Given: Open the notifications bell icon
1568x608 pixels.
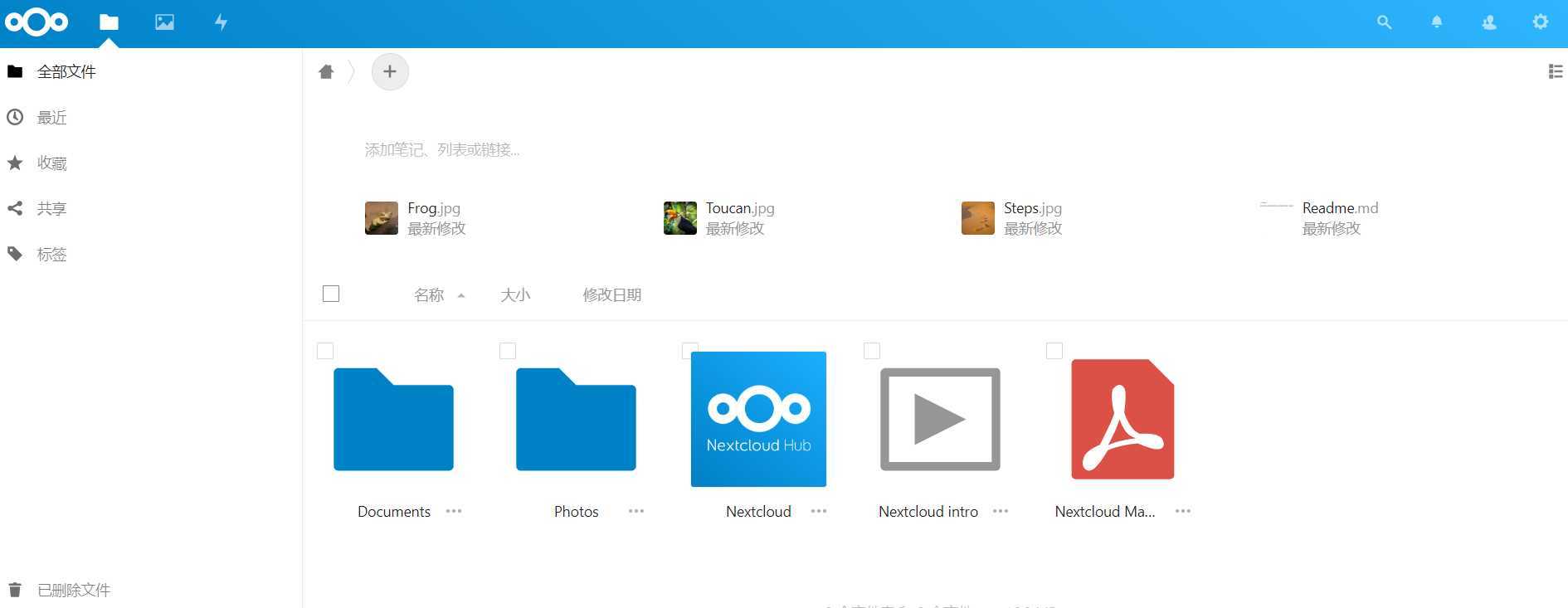Looking at the screenshot, I should point(1437,22).
